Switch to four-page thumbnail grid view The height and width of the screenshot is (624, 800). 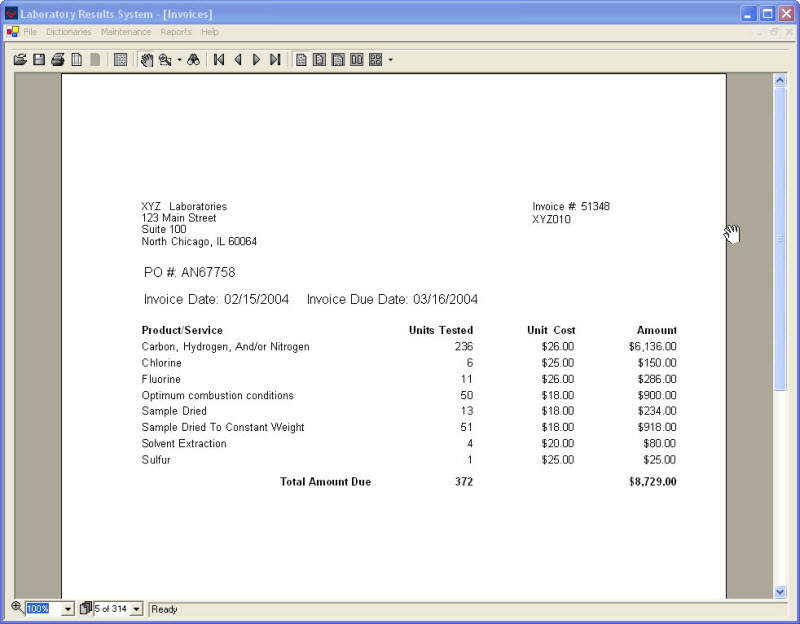coord(375,60)
